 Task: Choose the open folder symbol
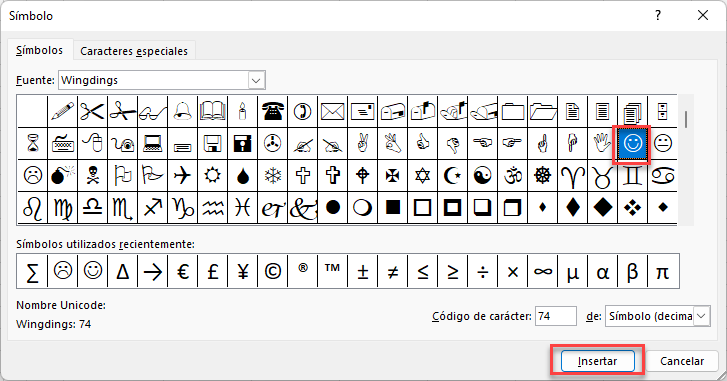point(542,112)
